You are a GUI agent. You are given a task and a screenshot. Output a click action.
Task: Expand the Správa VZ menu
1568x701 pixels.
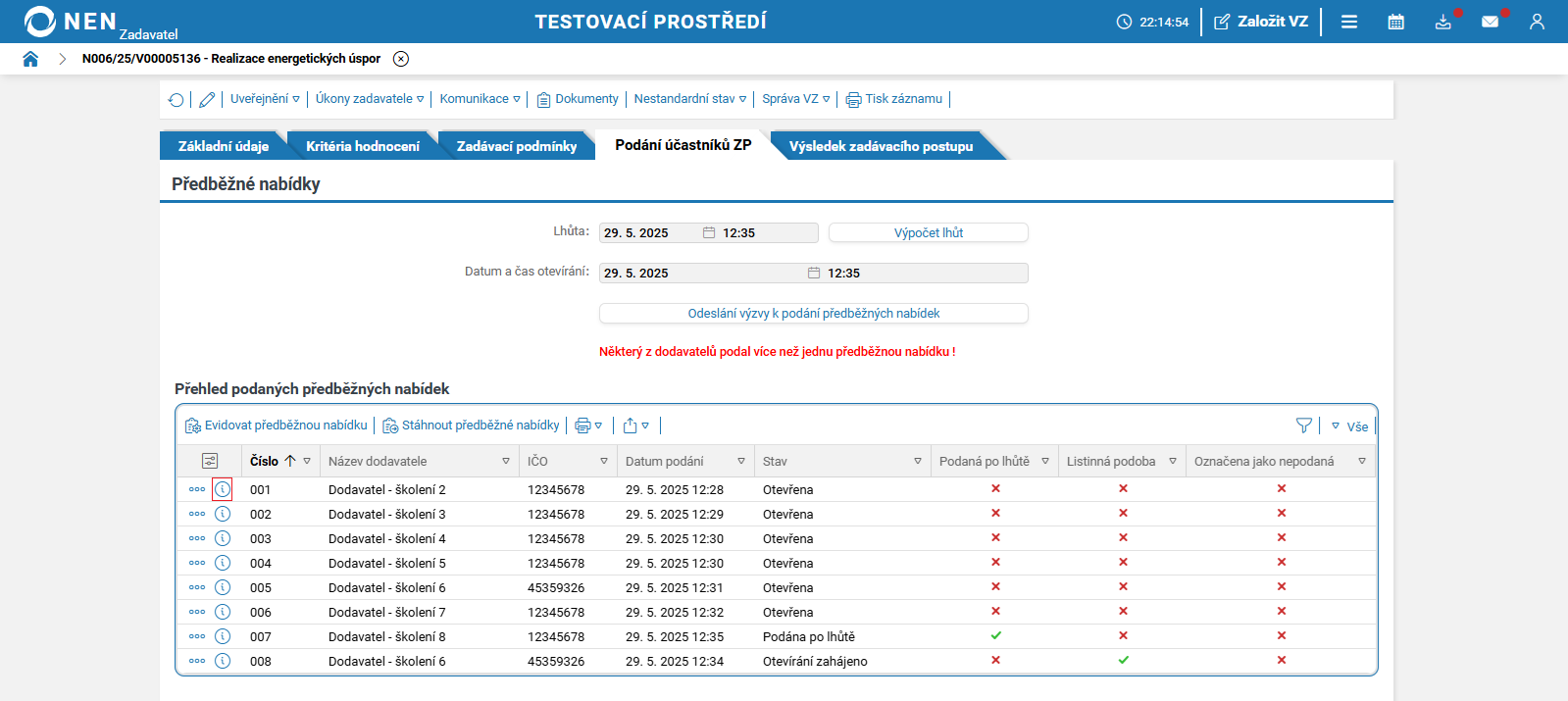point(796,99)
